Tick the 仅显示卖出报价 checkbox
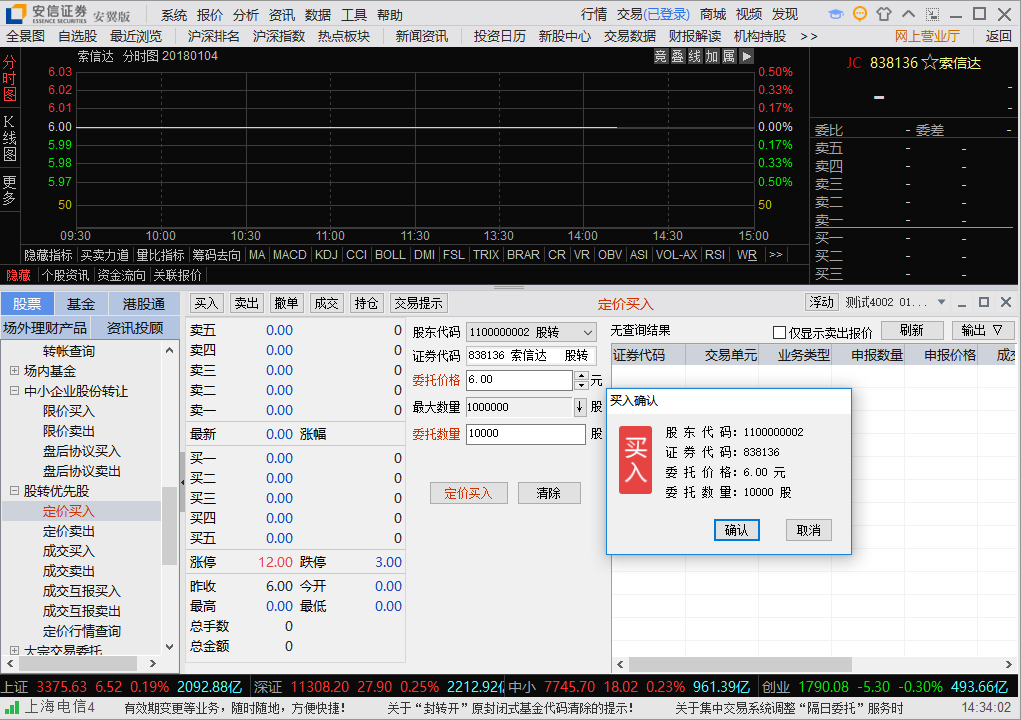This screenshot has height=720, width=1021. (x=779, y=333)
